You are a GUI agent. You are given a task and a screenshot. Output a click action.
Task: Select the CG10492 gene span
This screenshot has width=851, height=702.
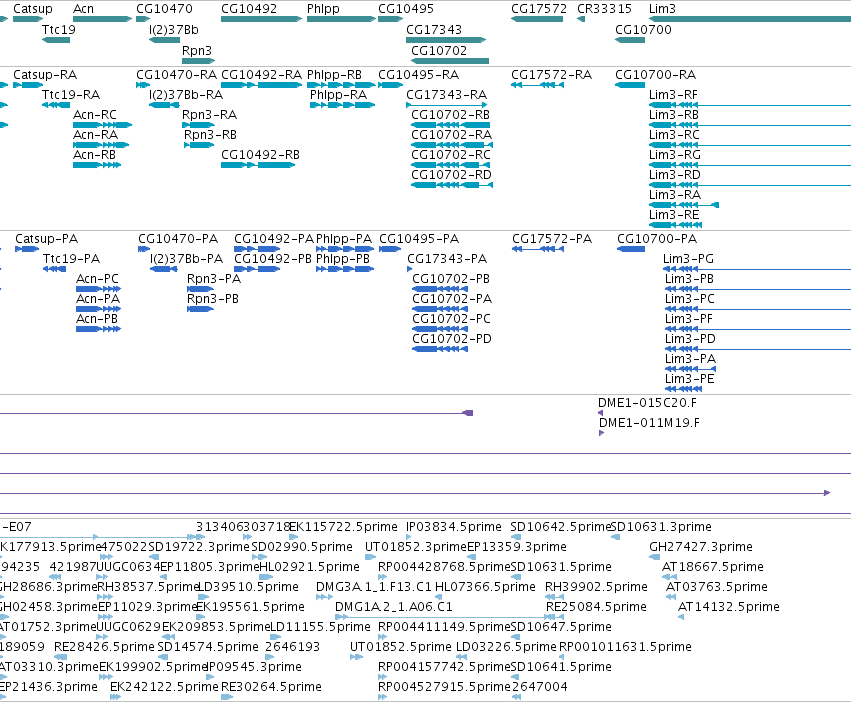coord(262,19)
